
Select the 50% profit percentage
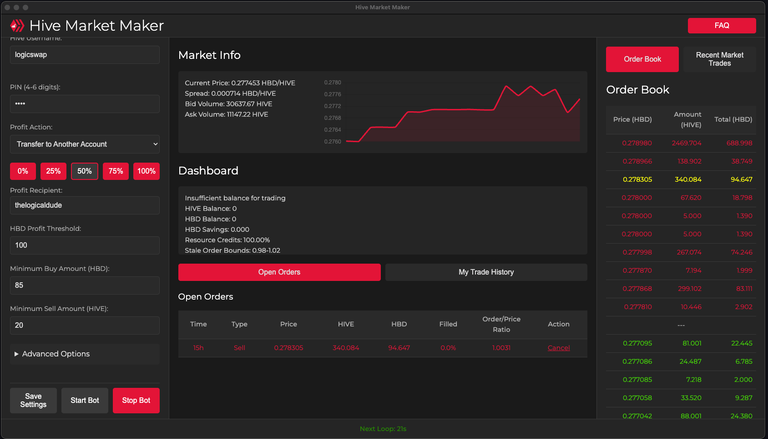[x=85, y=171]
